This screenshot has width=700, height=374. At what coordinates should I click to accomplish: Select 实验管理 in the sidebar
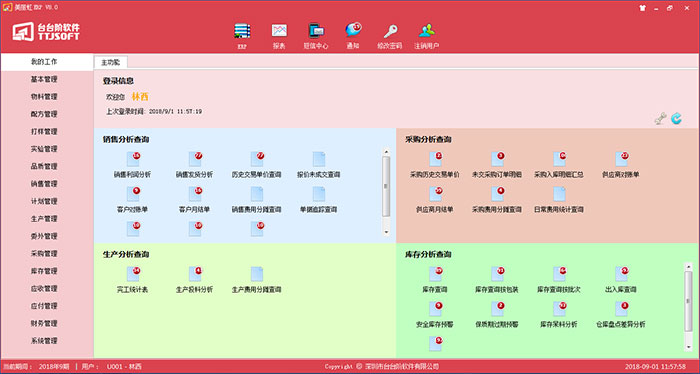pyautogui.click(x=47, y=149)
